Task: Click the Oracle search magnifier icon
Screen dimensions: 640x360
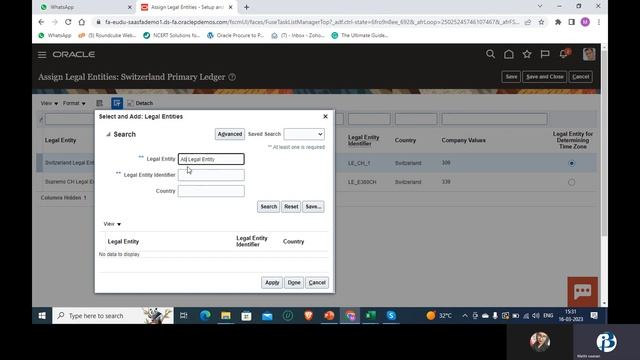Action: [490, 54]
